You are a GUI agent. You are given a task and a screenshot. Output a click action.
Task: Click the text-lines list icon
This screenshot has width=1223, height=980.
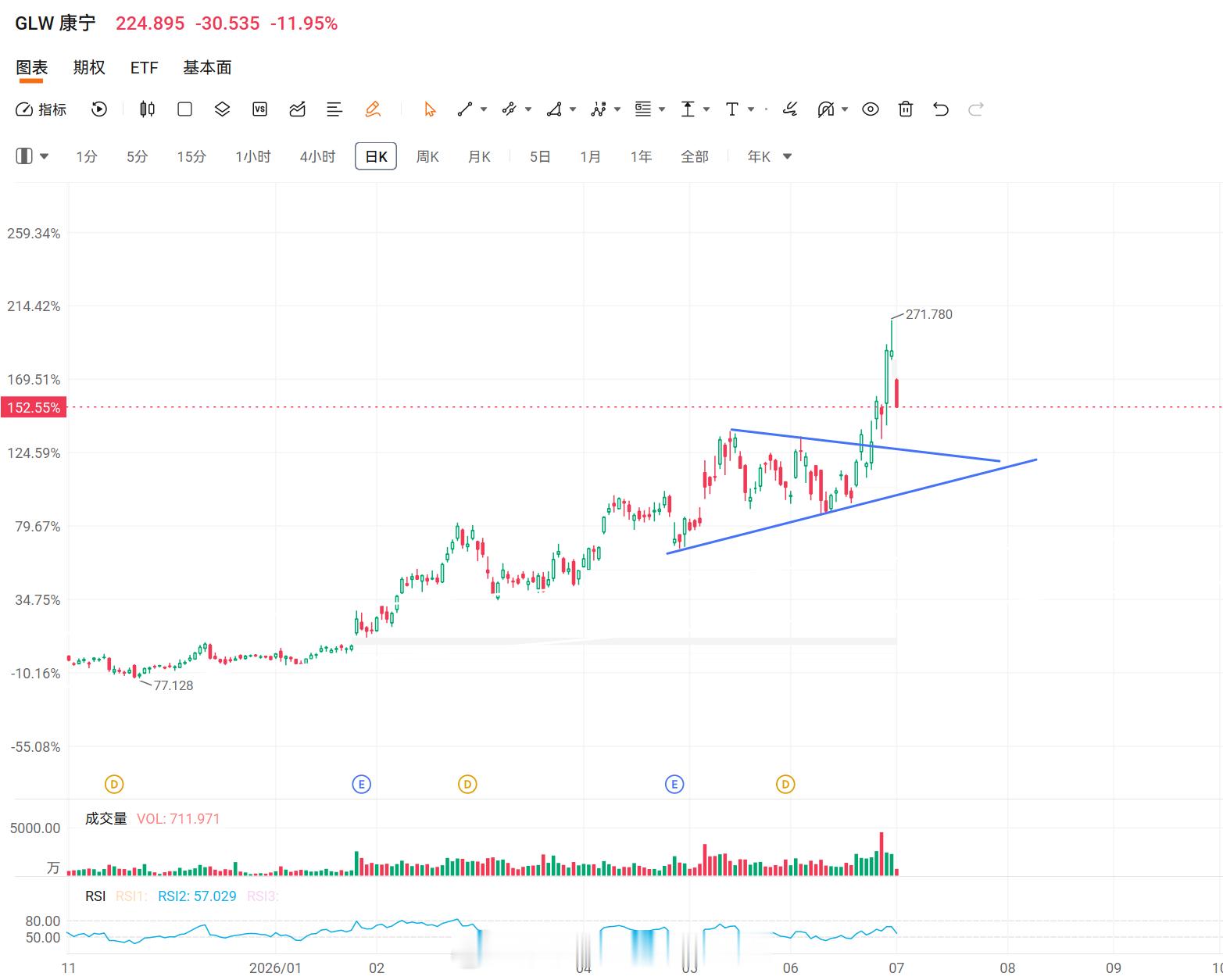pos(334,109)
